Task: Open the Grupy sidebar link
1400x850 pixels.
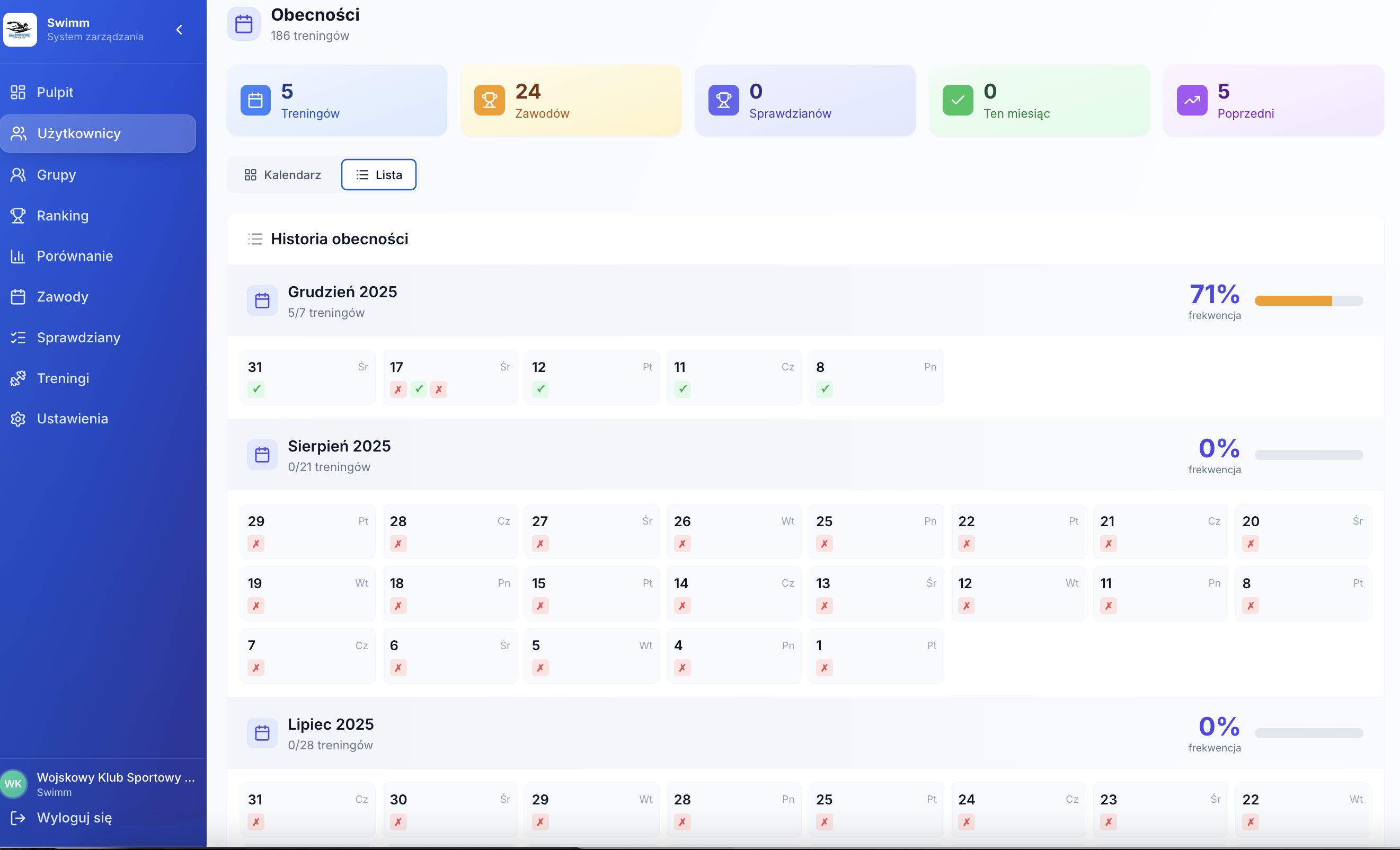Action: coord(56,175)
